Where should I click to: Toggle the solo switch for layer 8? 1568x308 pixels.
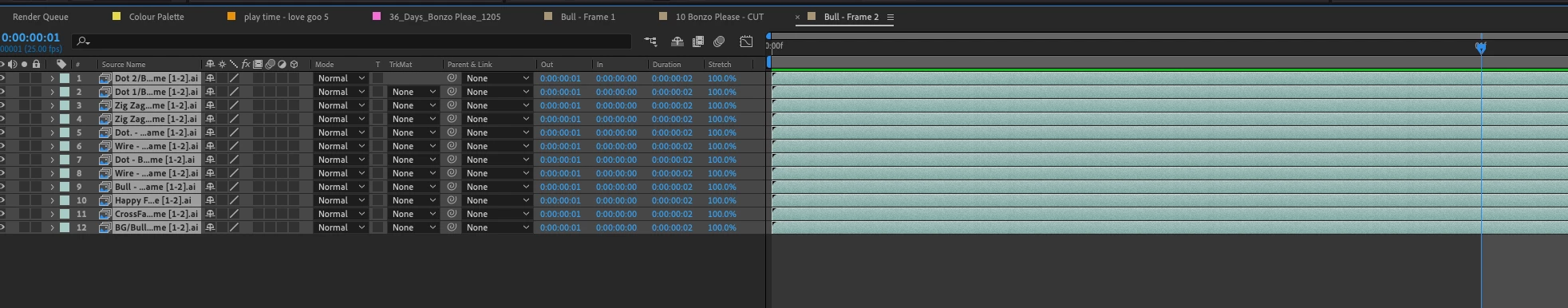25,173
